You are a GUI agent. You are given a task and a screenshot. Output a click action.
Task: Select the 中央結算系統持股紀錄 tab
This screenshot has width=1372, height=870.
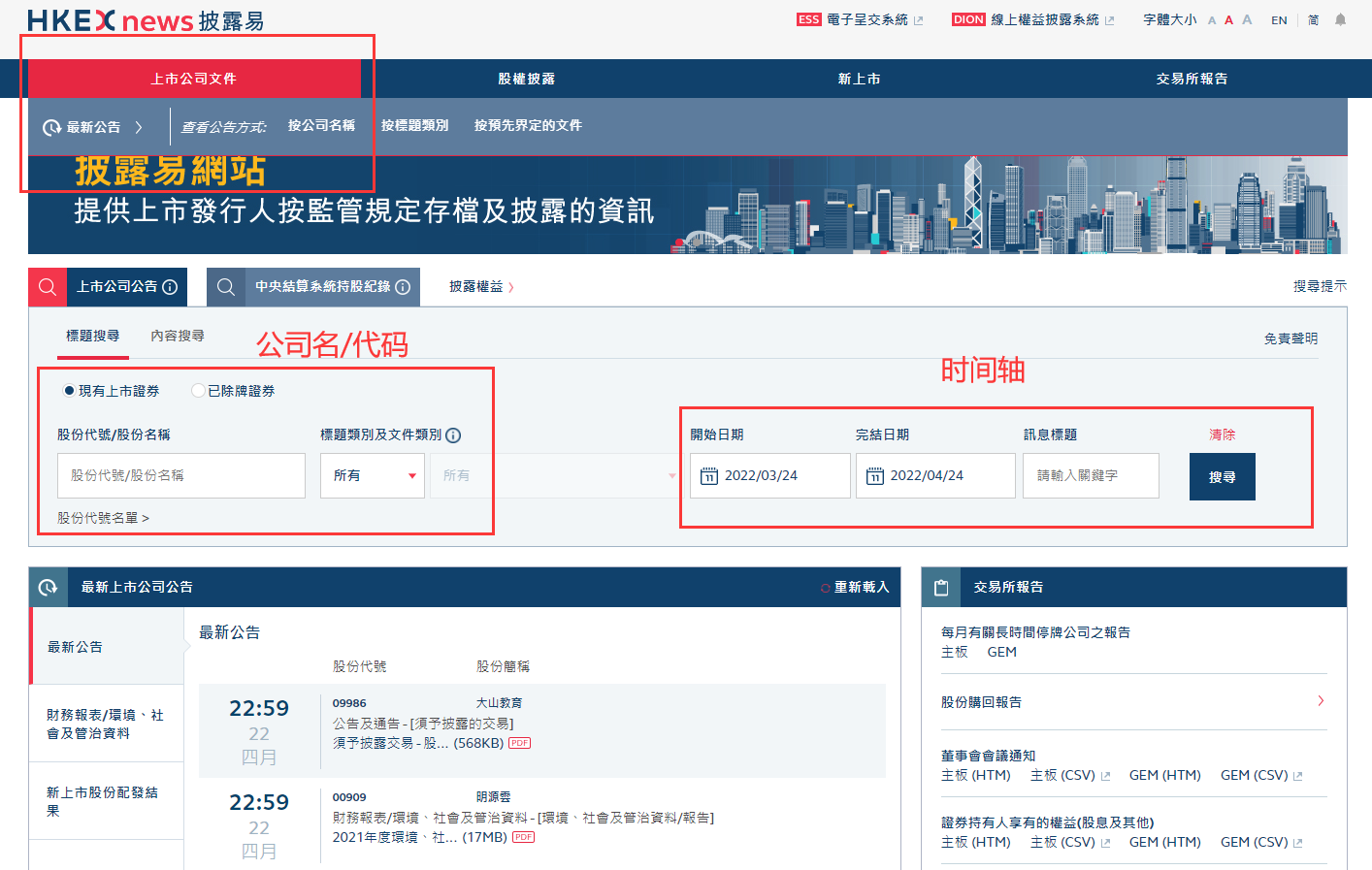(x=323, y=287)
